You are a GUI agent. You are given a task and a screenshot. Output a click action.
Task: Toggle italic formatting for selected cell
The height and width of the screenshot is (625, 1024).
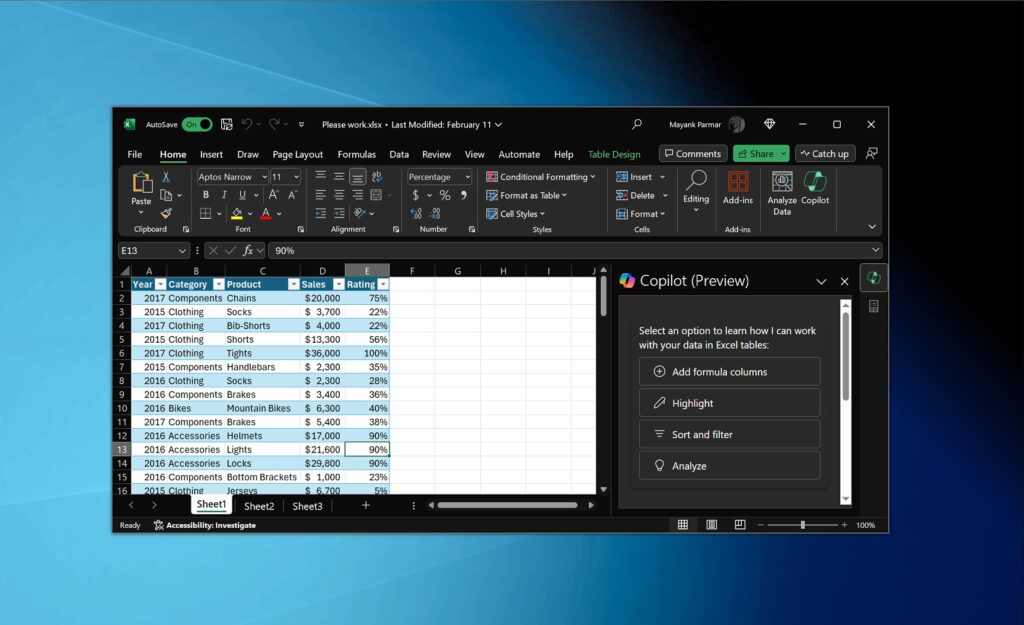[224, 194]
